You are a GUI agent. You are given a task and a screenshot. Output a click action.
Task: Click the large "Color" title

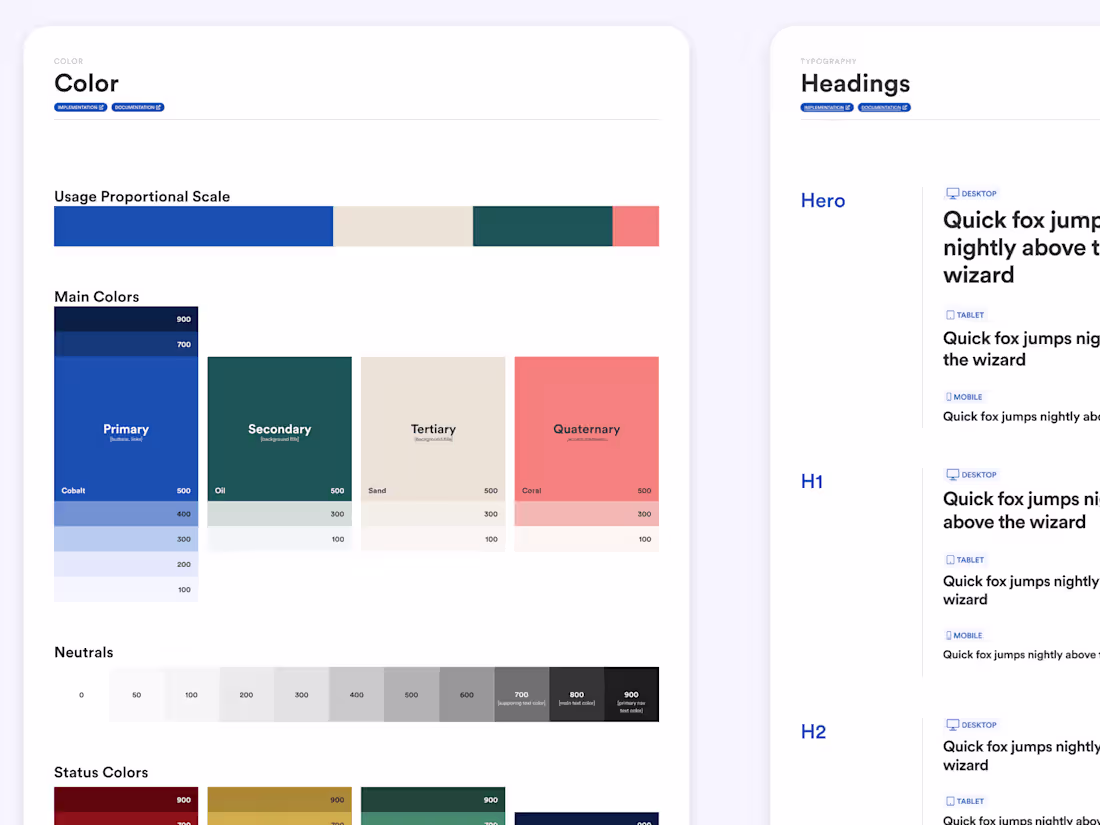[x=86, y=83]
